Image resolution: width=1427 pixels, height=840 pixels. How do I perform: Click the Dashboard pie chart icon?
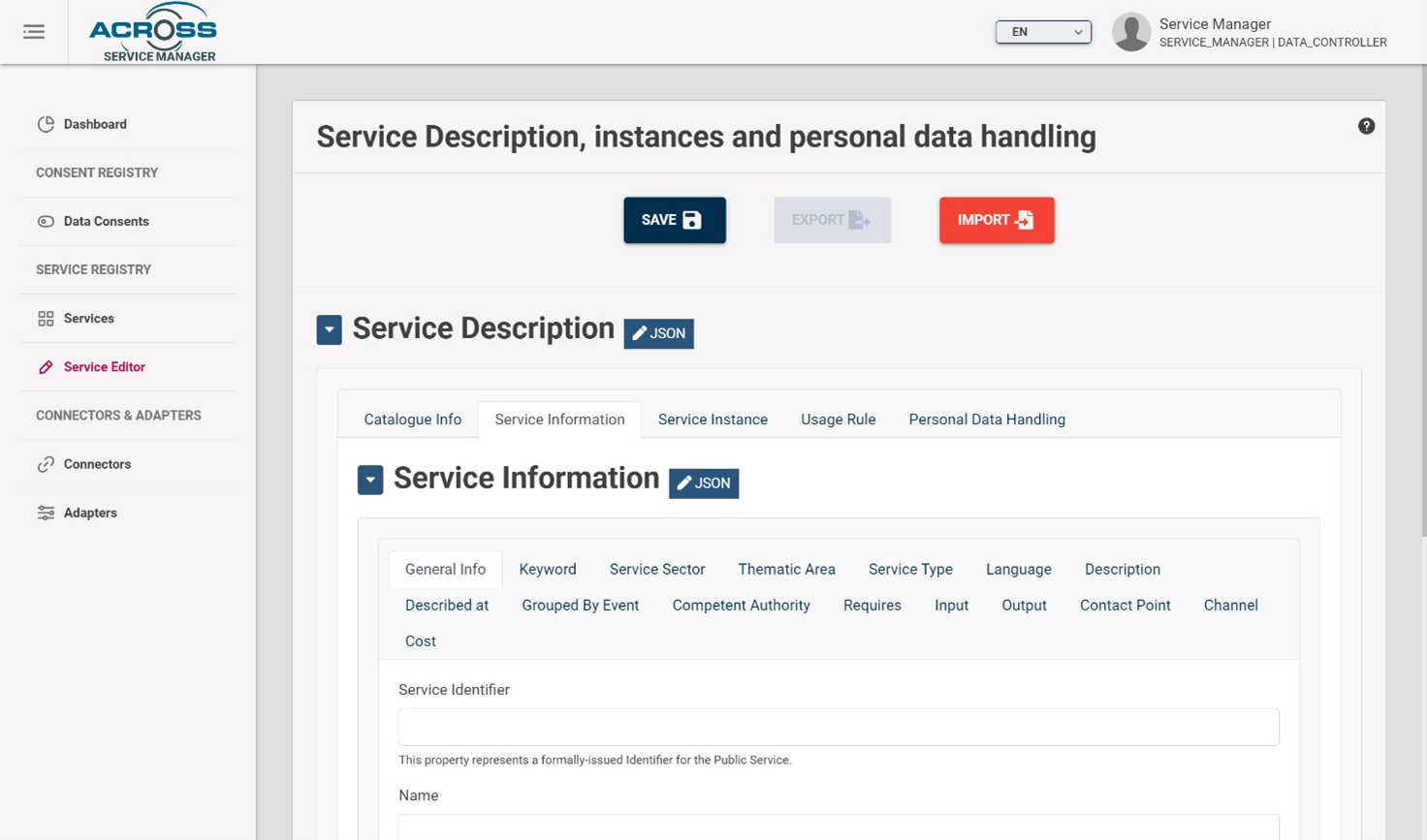click(x=46, y=124)
